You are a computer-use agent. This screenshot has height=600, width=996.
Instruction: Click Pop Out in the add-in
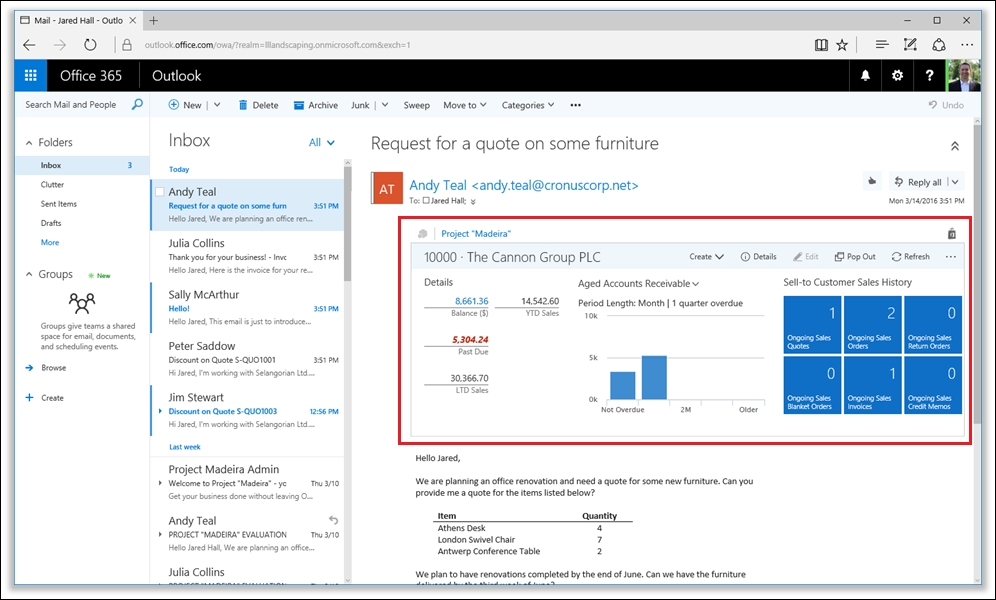click(855, 257)
